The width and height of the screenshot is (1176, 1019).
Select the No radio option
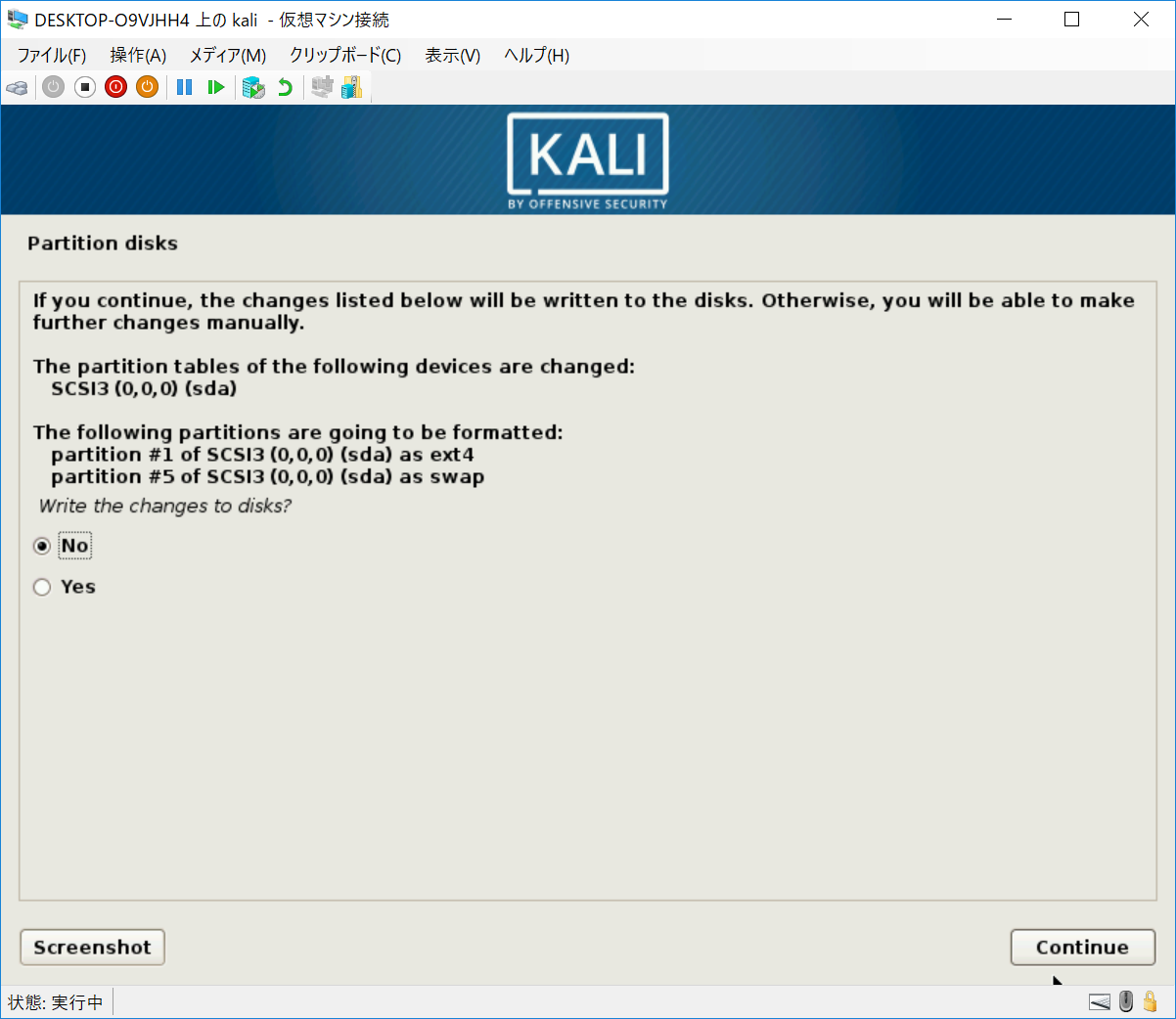[42, 546]
